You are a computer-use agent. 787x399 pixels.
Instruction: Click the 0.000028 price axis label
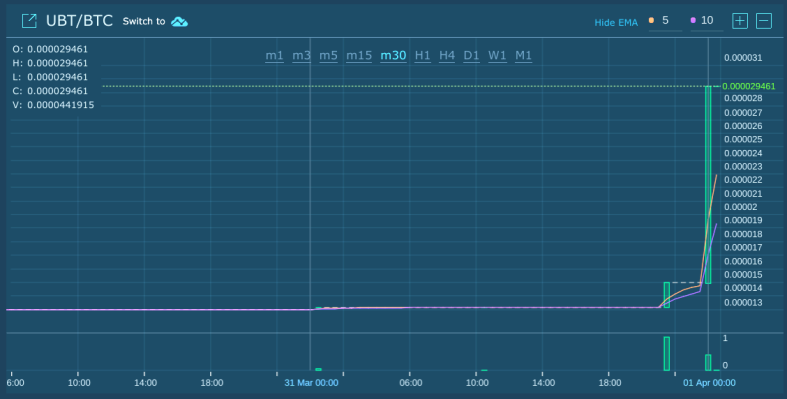[x=743, y=98]
